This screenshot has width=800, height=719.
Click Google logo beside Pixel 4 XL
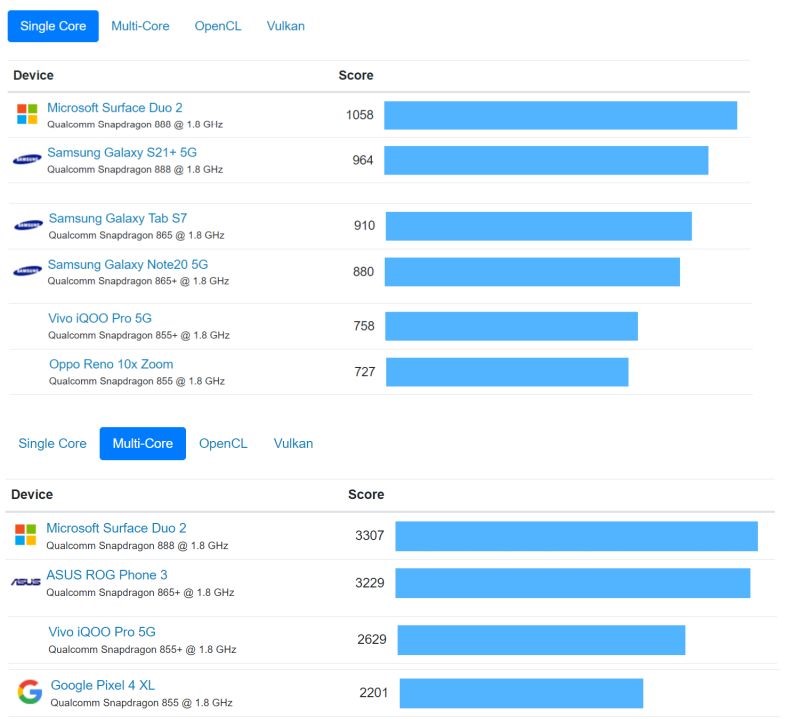(30, 691)
